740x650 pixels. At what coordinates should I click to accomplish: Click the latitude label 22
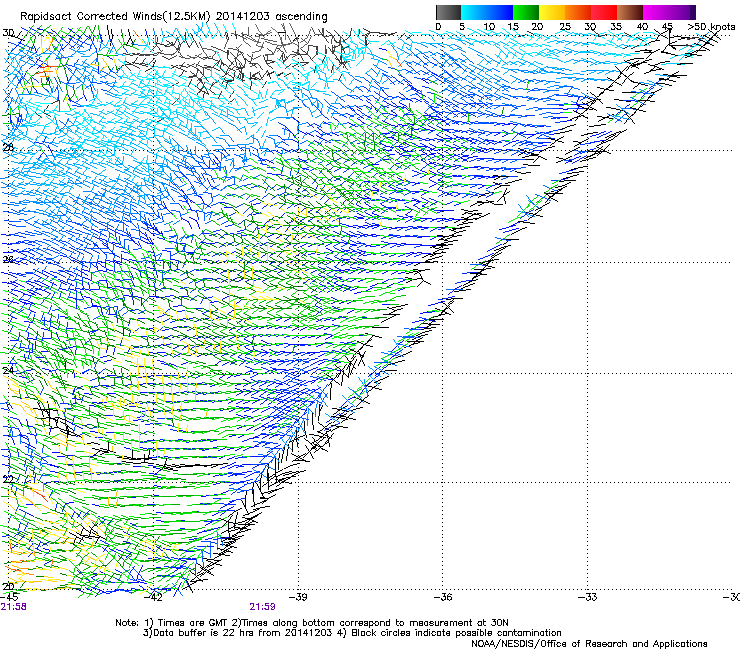pos(8,480)
